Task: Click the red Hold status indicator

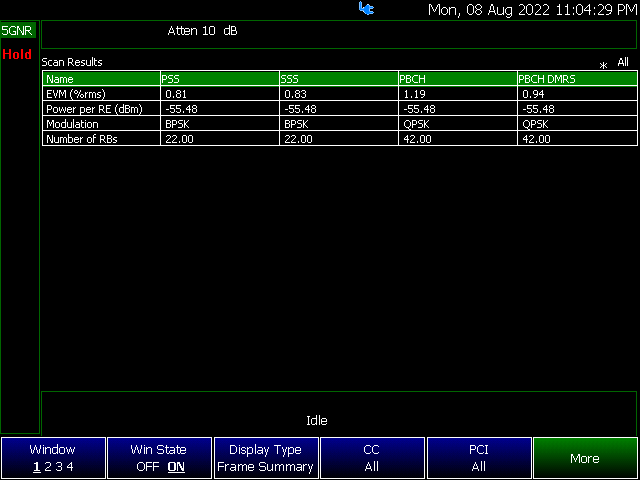Action: pos(17,54)
